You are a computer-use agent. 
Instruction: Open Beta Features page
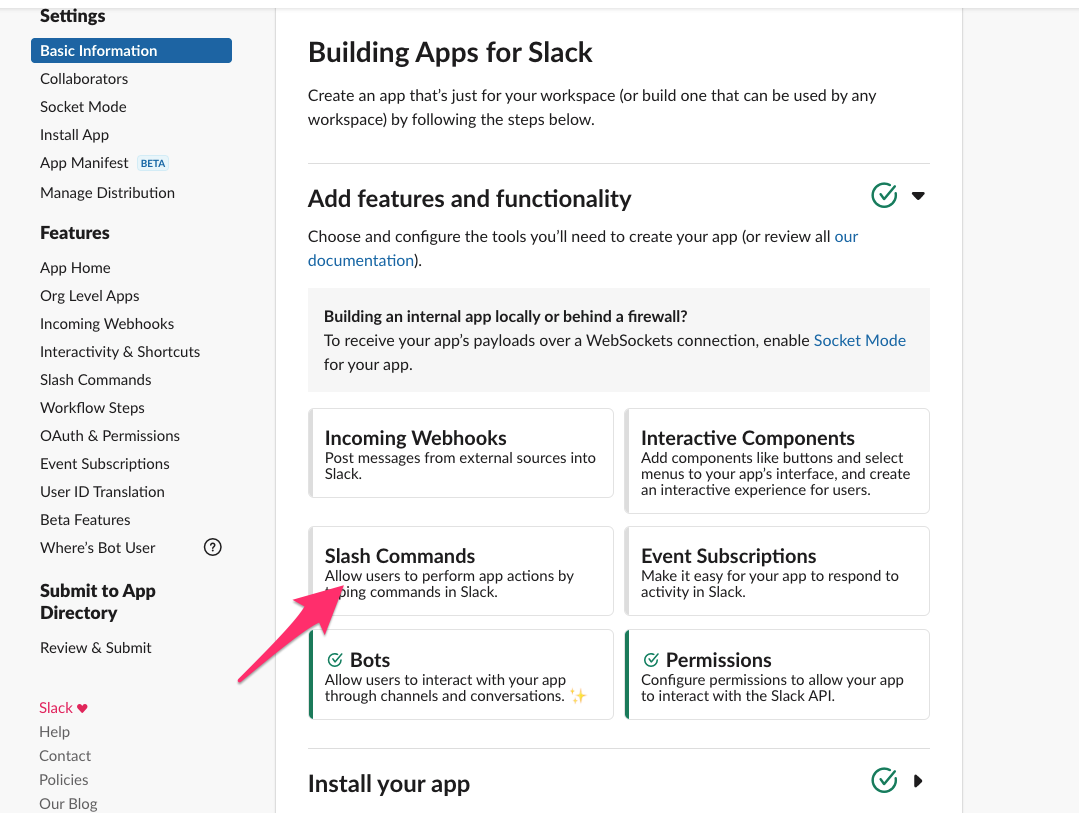point(85,520)
